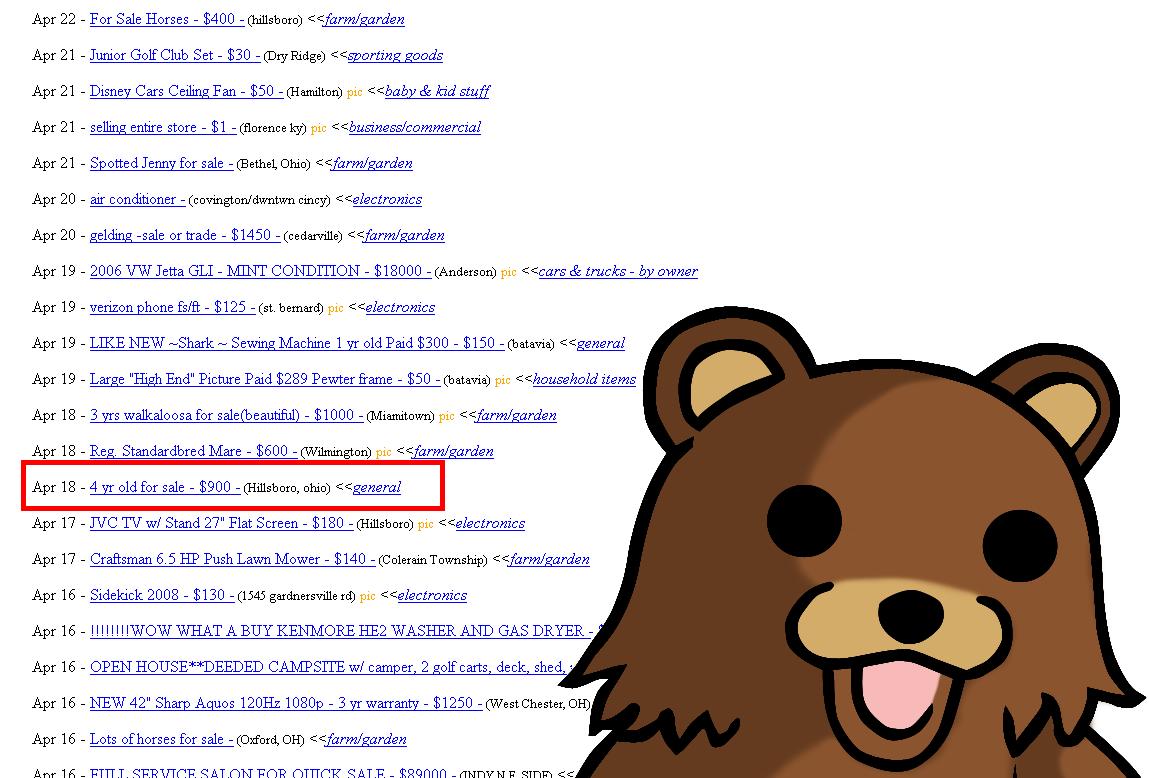Open the general category beside Sewing Machine listing
1149x778 pixels.
(601, 343)
